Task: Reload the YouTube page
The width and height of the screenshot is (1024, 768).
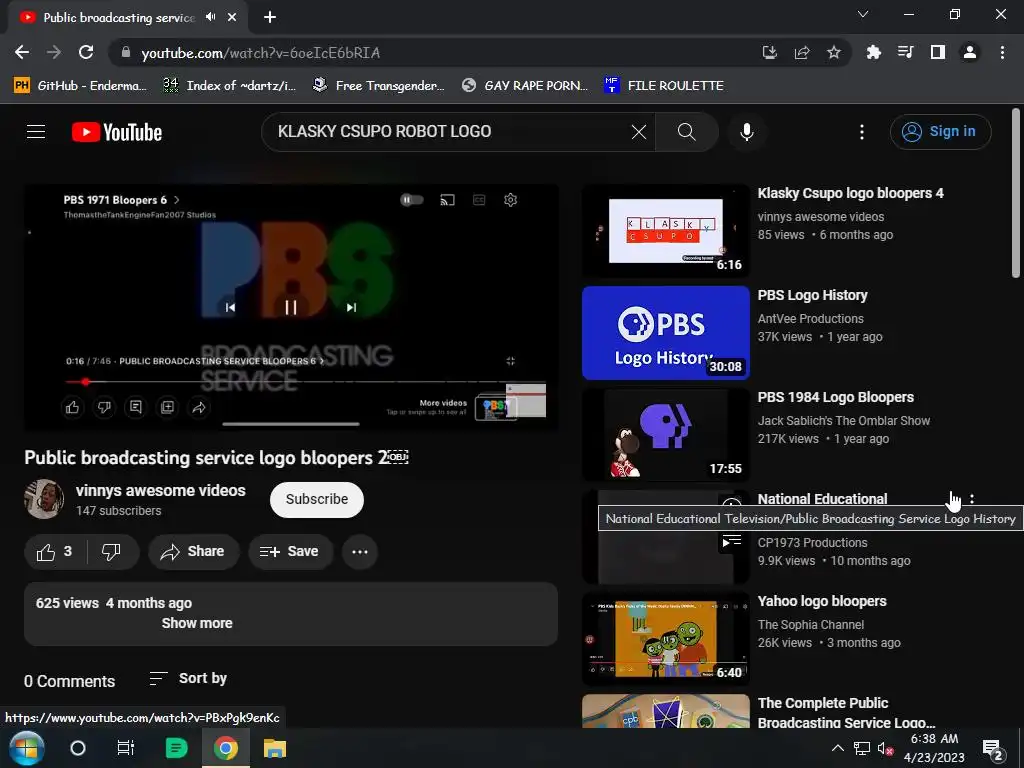Action: click(86, 52)
